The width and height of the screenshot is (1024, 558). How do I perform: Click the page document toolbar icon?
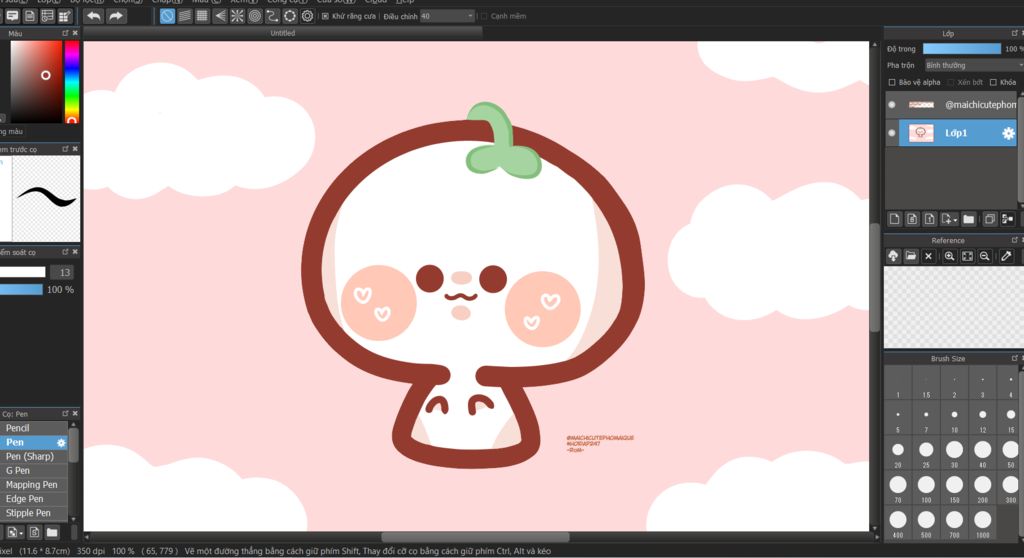coord(30,16)
